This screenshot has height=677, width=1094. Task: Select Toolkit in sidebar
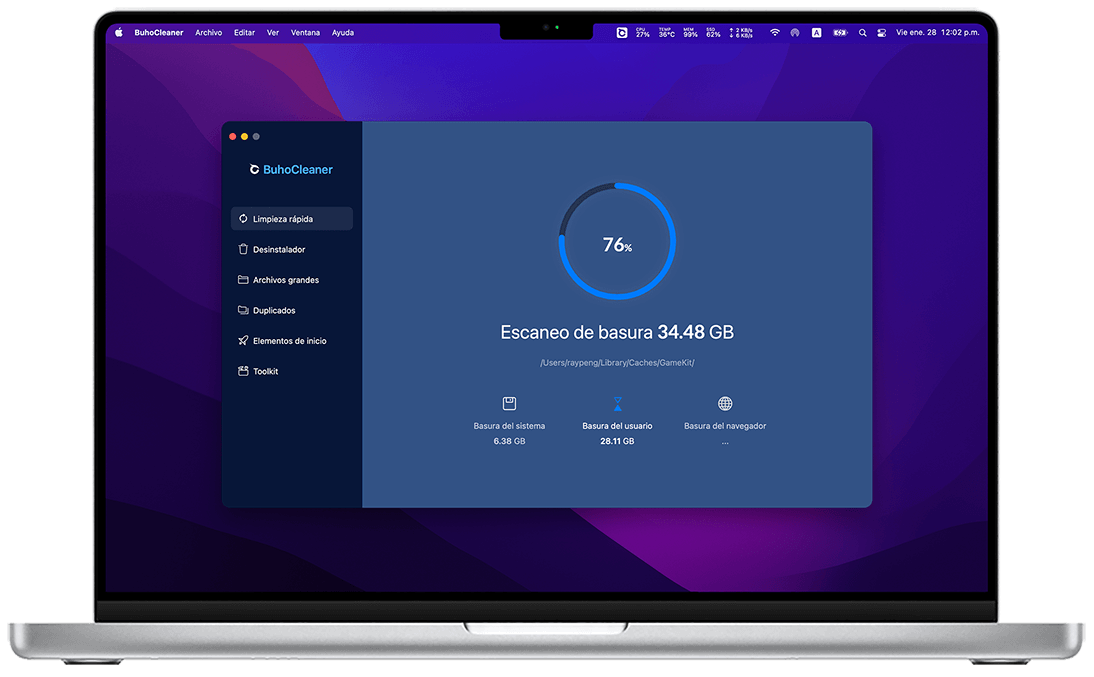[x=292, y=371]
